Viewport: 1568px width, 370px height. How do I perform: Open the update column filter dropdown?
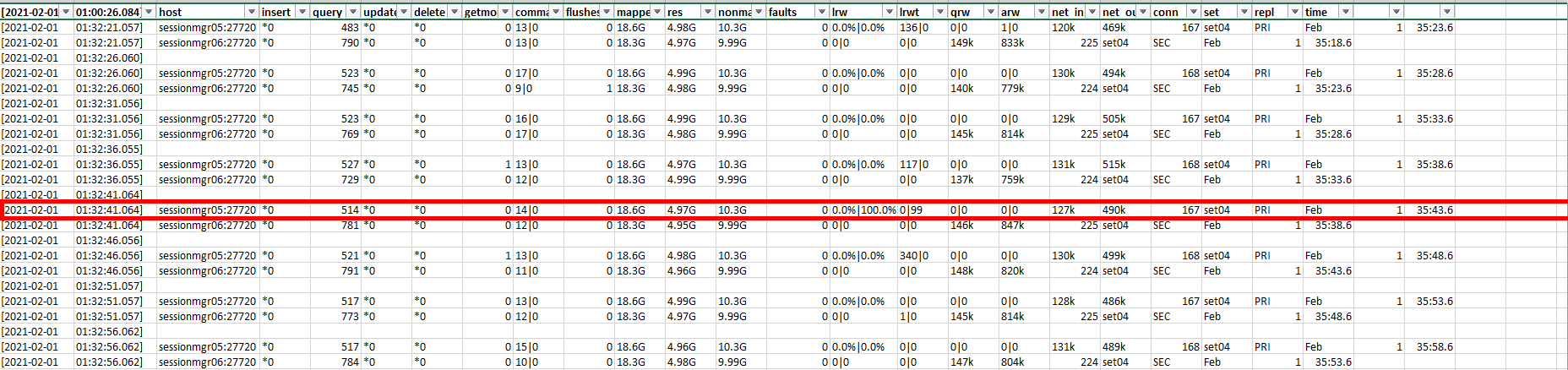point(403,12)
